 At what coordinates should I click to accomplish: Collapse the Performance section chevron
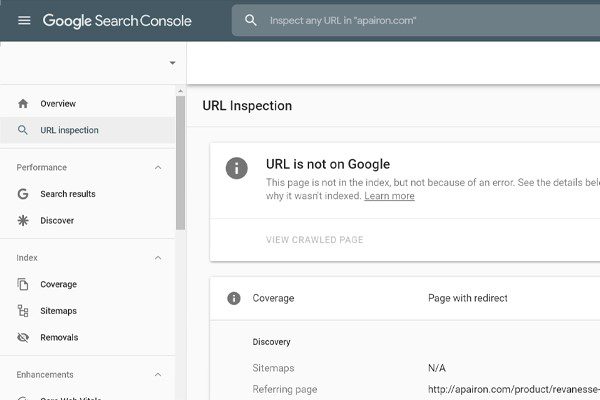(x=158, y=168)
